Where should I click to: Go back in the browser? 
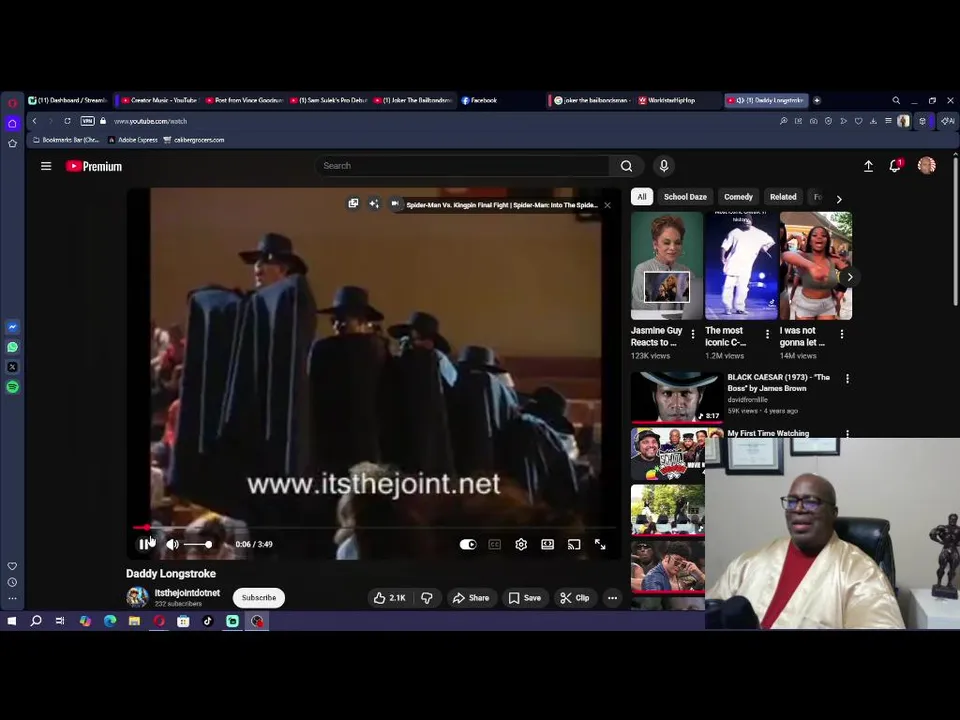tap(35, 121)
